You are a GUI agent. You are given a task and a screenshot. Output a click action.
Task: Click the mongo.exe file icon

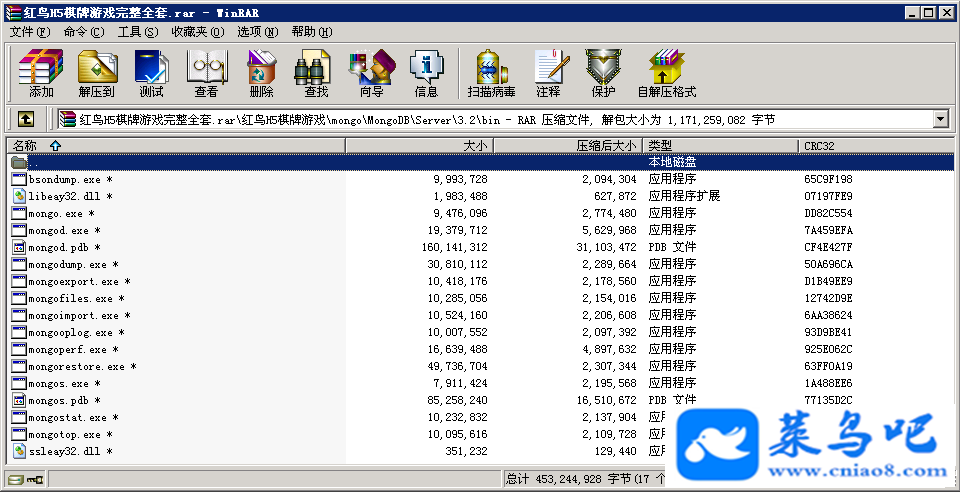pyautogui.click(x=19, y=214)
